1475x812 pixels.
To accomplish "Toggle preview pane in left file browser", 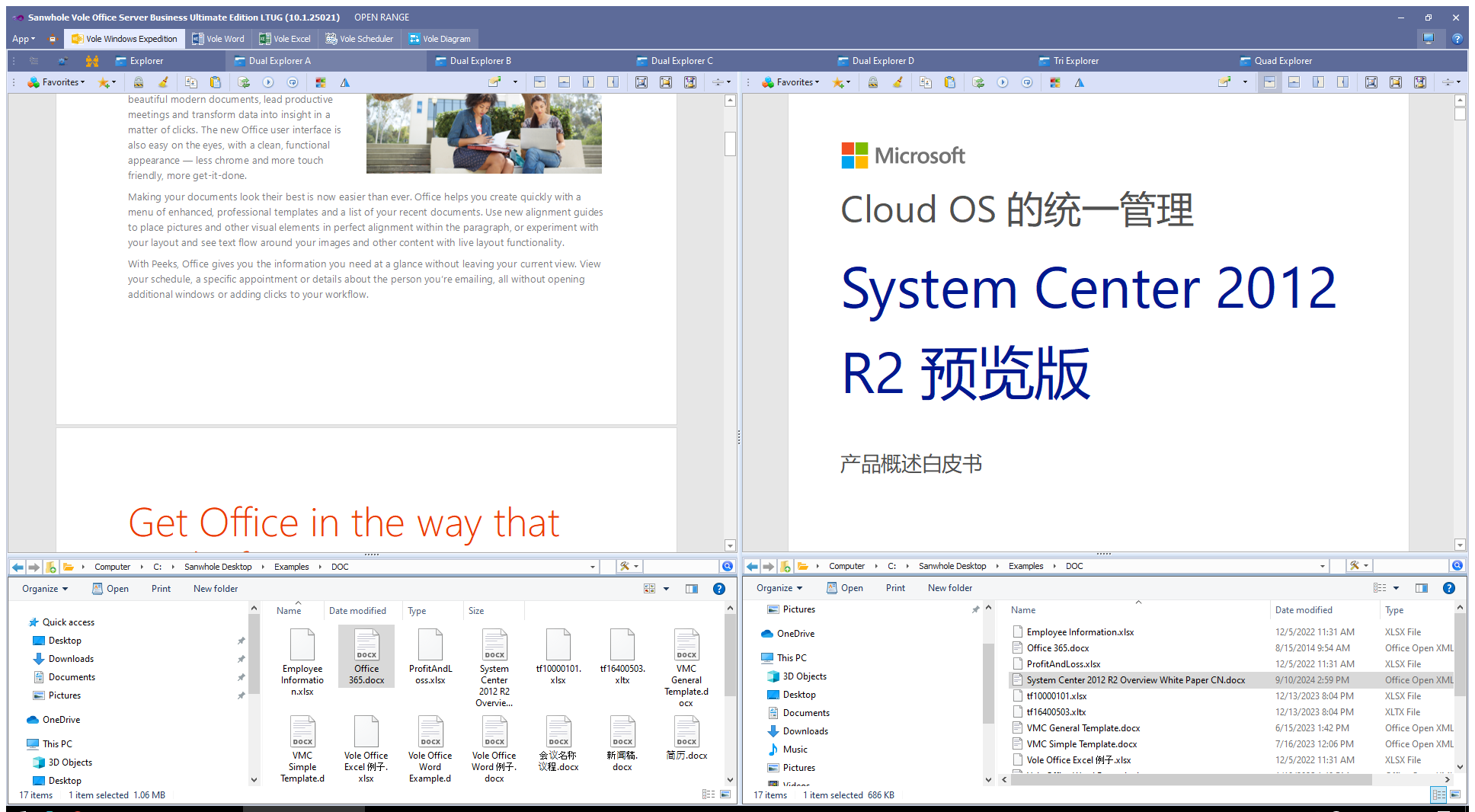I will (x=692, y=589).
